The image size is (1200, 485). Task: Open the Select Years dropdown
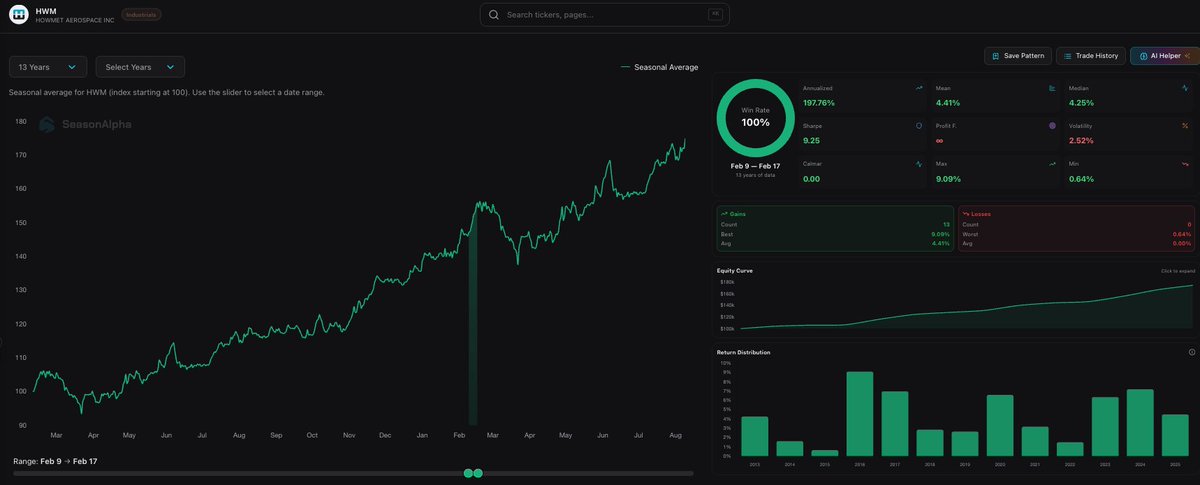pos(140,67)
